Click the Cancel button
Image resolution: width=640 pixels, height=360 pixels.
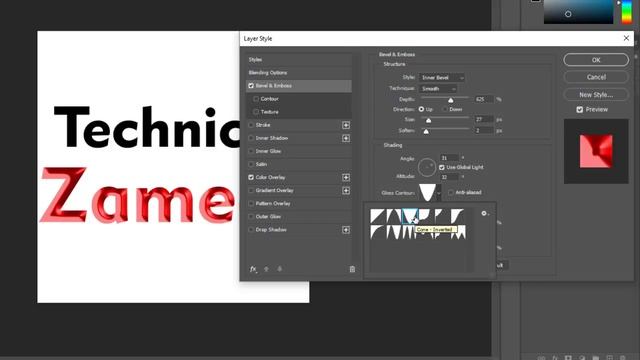[596, 77]
